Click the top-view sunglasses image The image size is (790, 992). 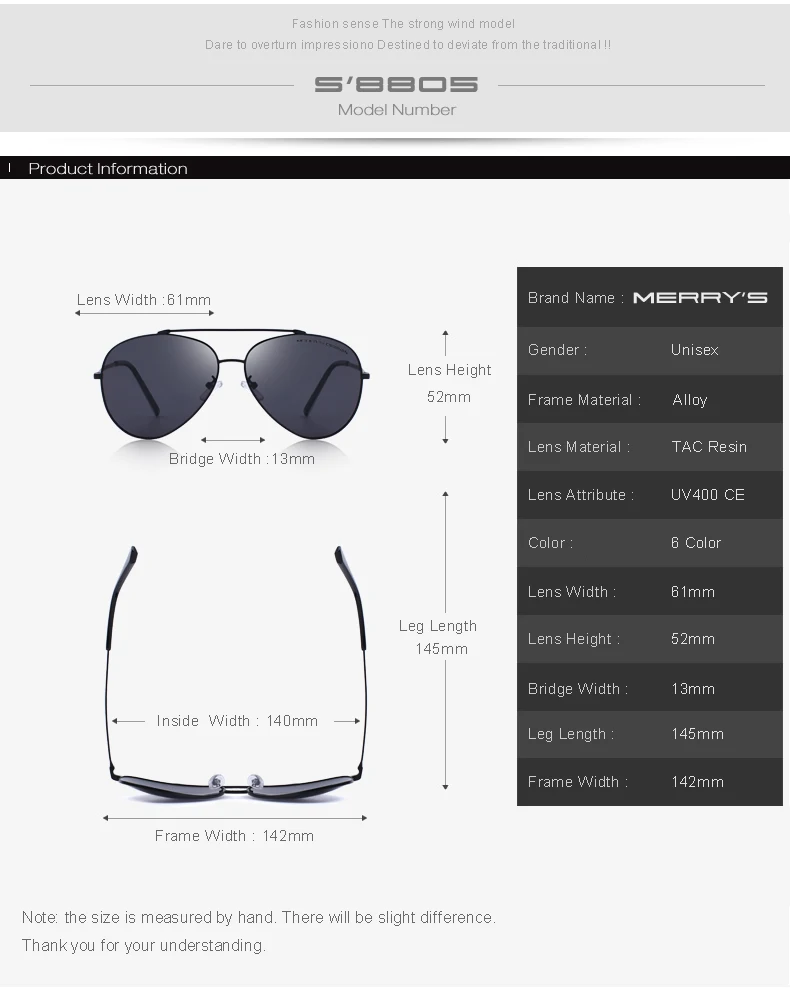tap(236, 673)
